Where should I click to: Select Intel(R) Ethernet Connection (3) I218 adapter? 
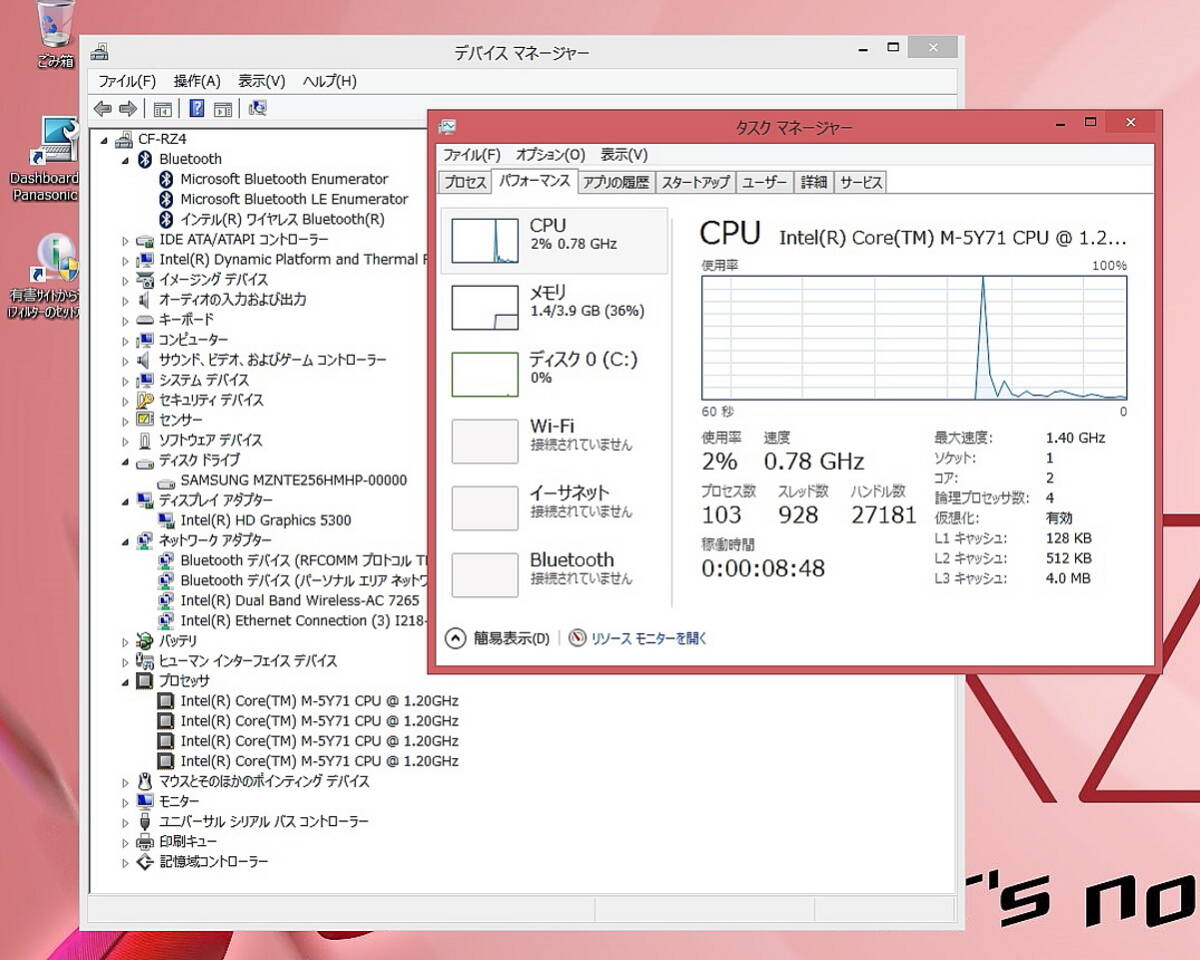(304, 621)
